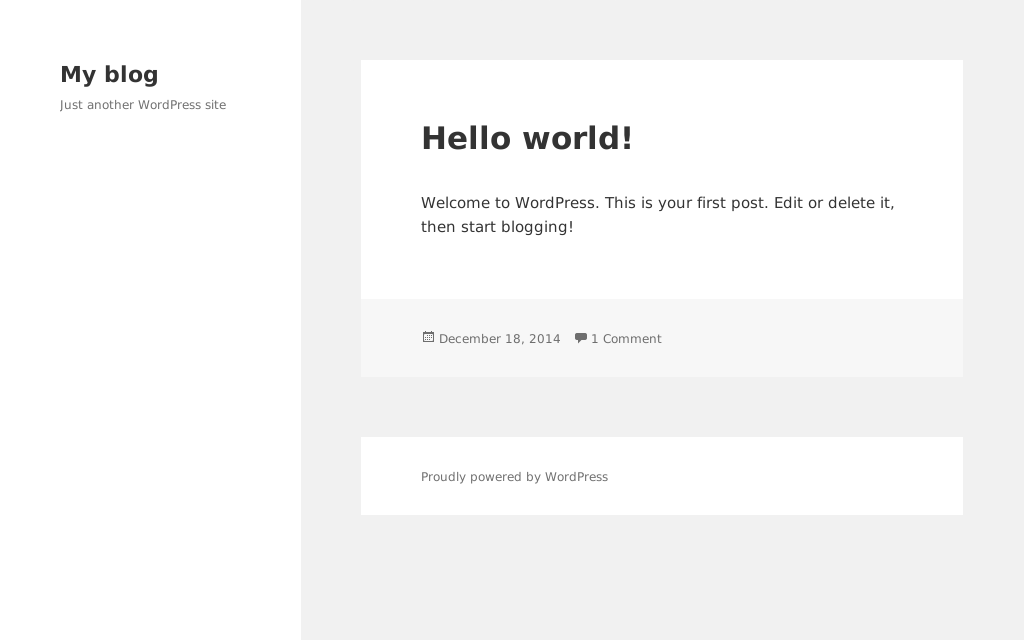The image size is (1024, 640).
Task: Open the Hello world! post title
Action: pyautogui.click(x=526, y=139)
